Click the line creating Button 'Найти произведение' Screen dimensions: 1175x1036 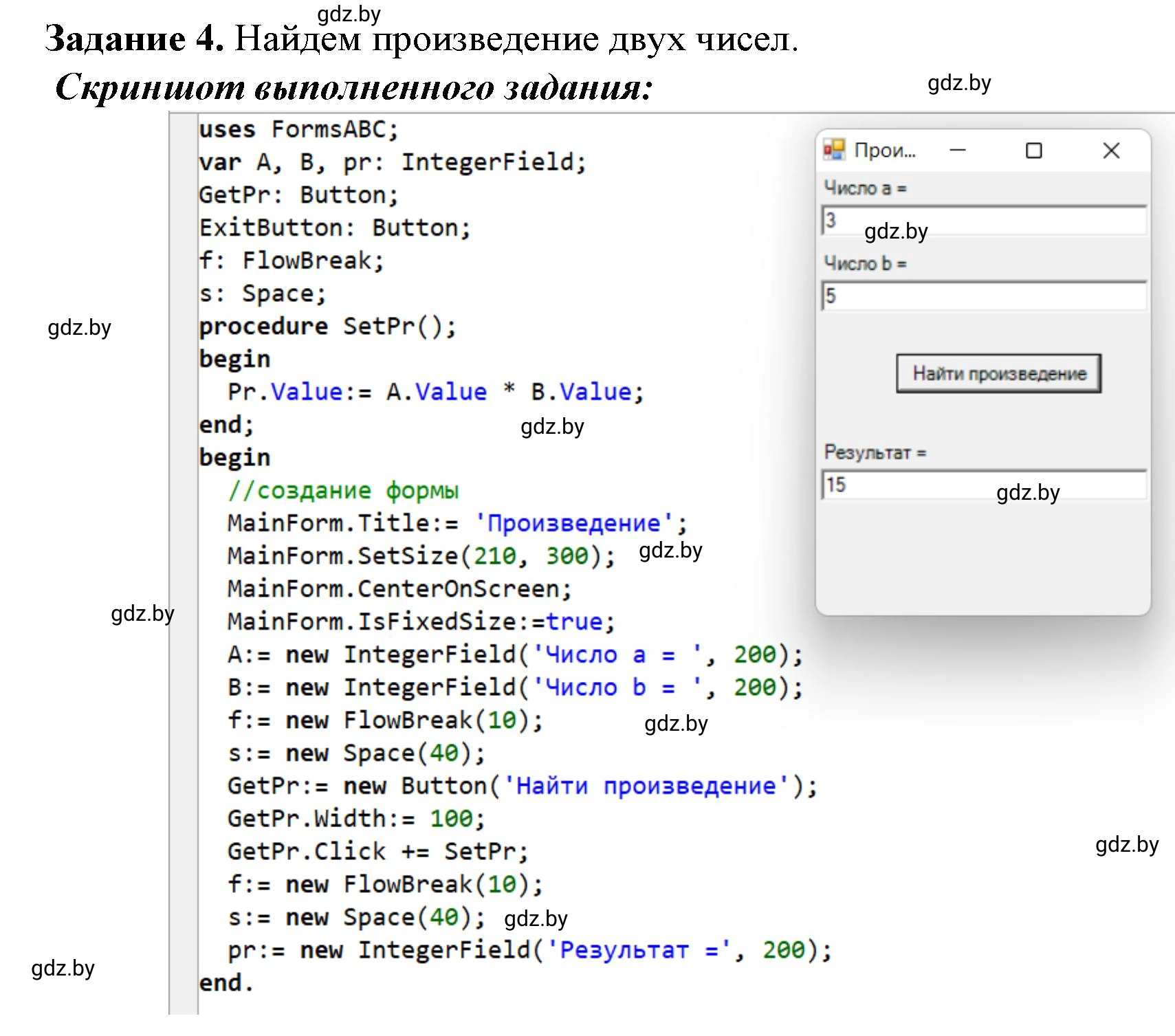click(523, 786)
